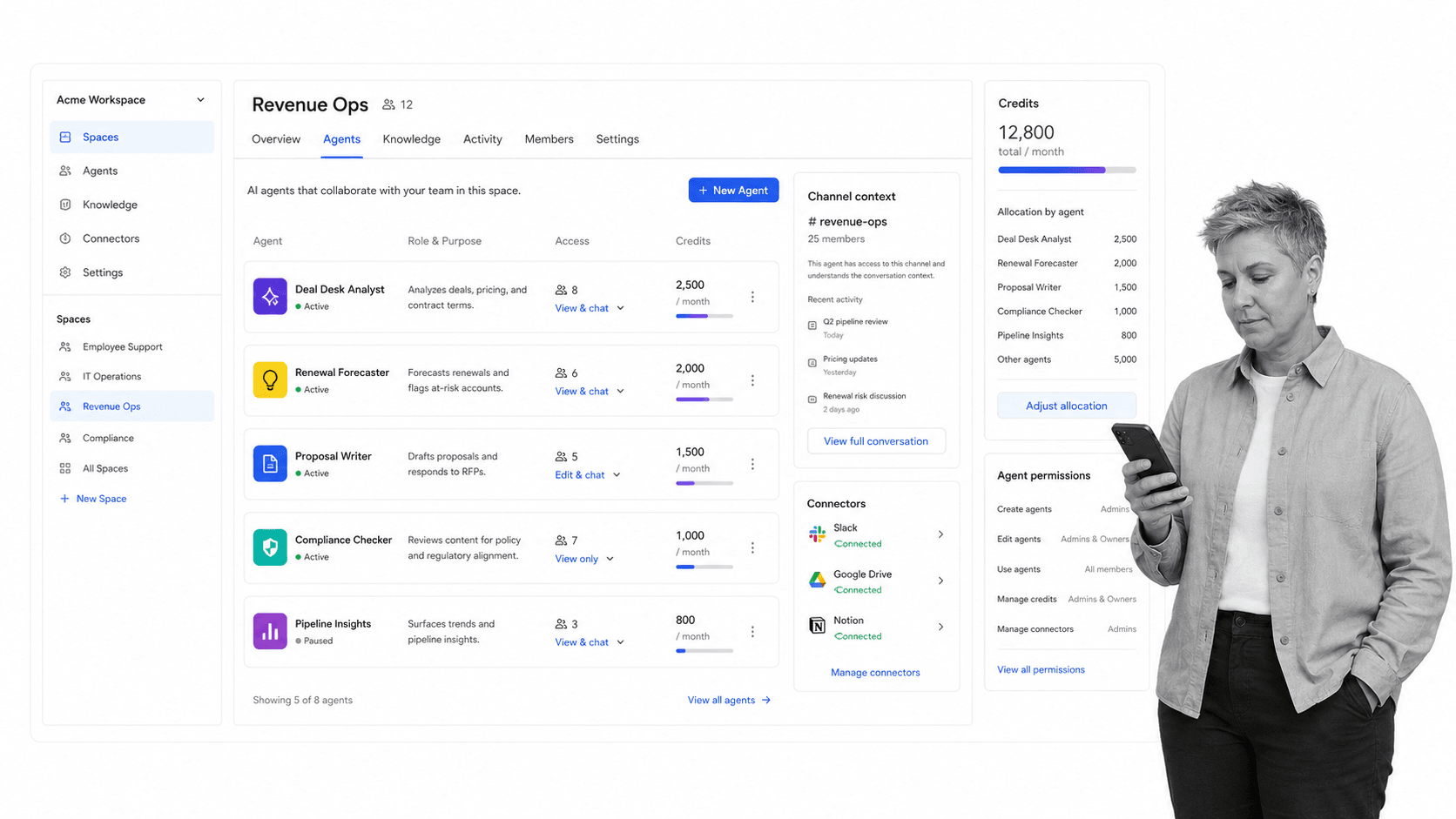Expand the Notion connector chevron
Screen dimensions: 1456x819
(x=940, y=627)
